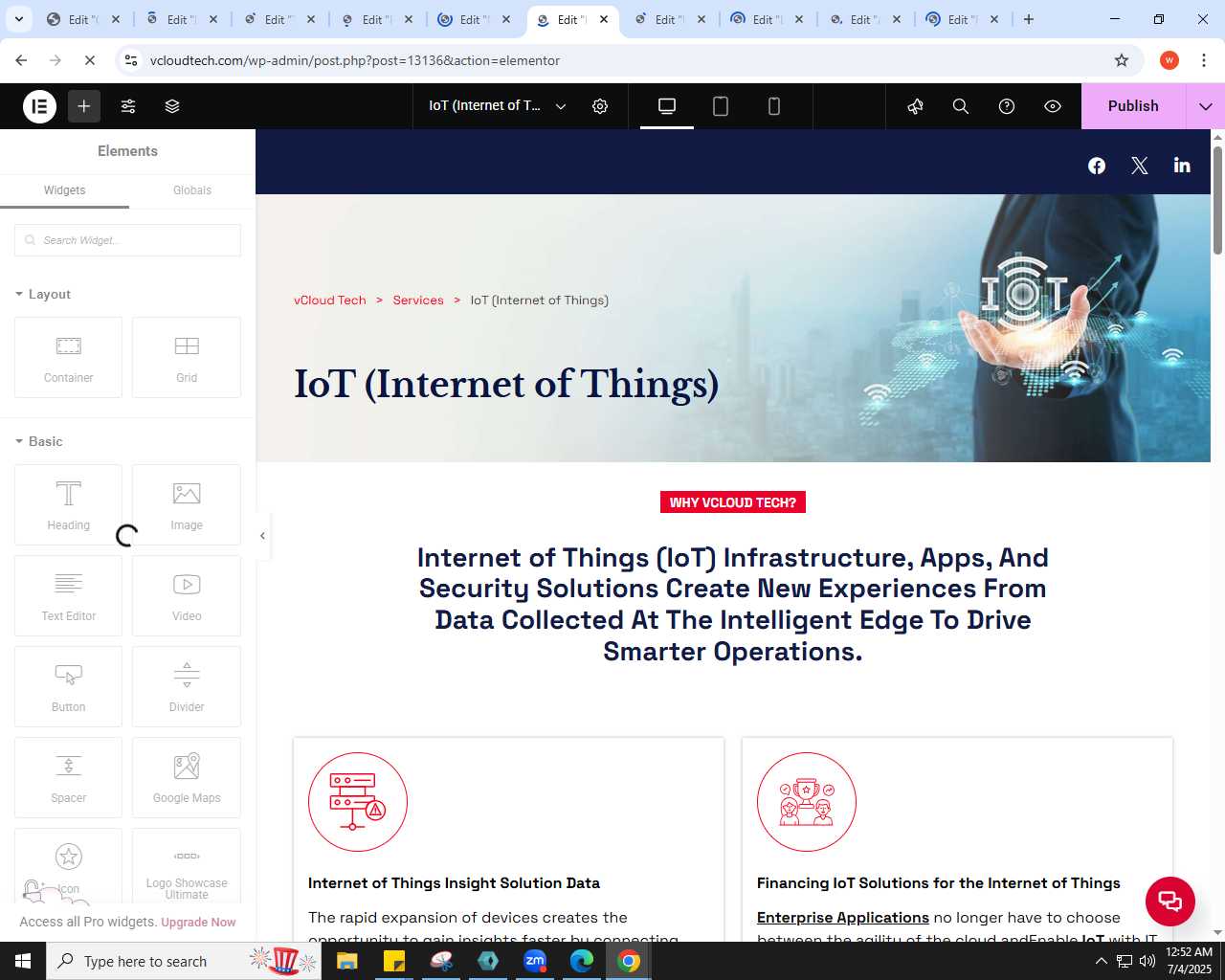Preview changes with the eye icon
This screenshot has height=980, width=1225.
(1053, 106)
